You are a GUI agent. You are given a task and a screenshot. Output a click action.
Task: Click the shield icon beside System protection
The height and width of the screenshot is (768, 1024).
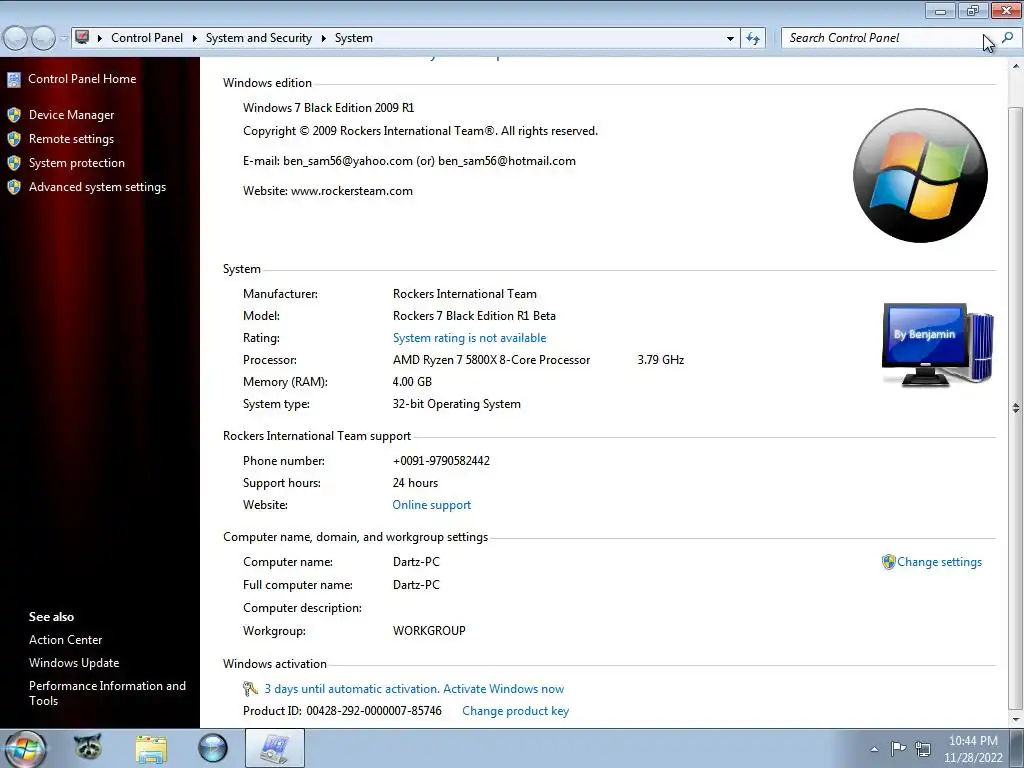(14, 163)
